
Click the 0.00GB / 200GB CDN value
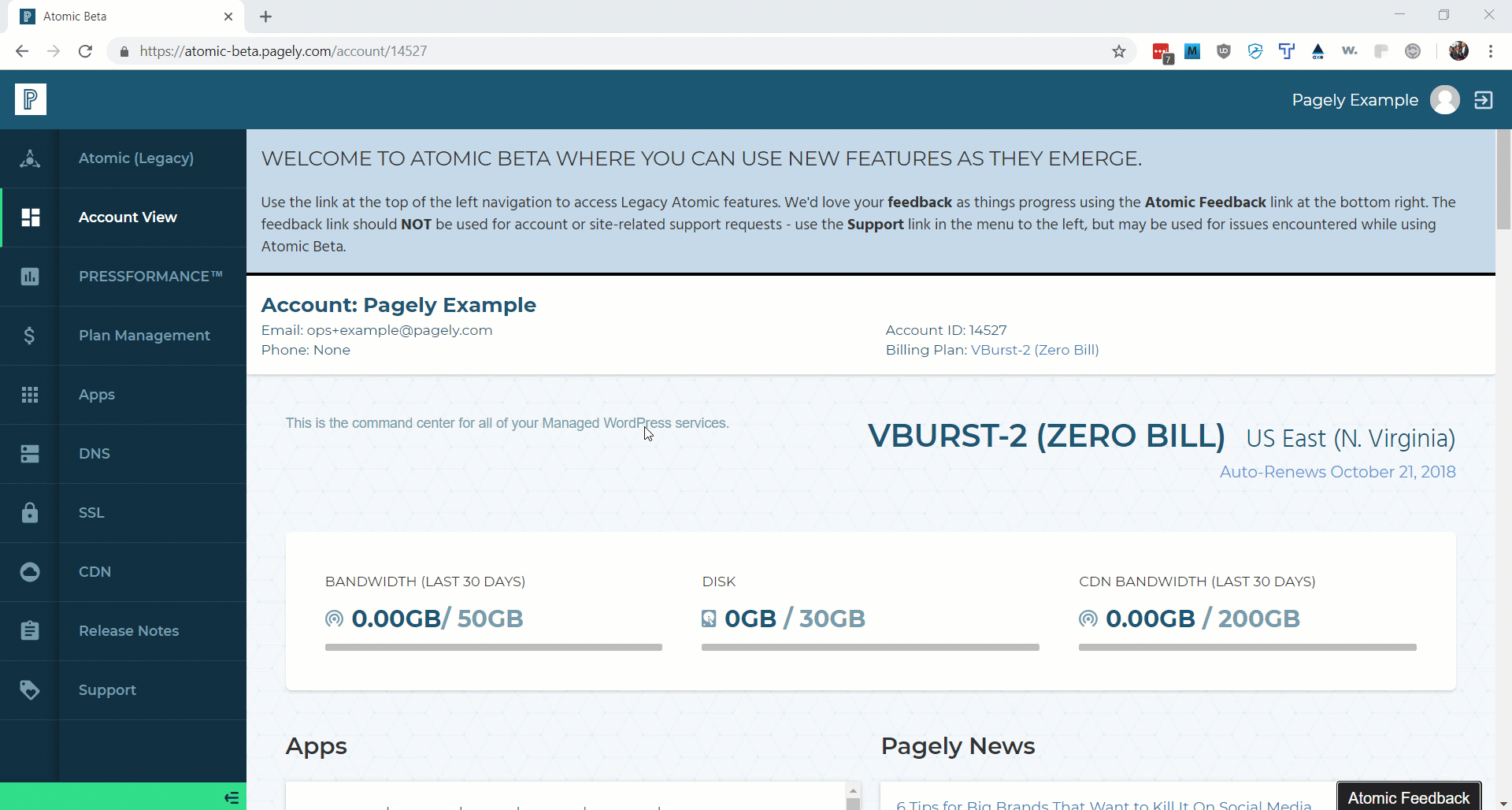tap(1203, 619)
